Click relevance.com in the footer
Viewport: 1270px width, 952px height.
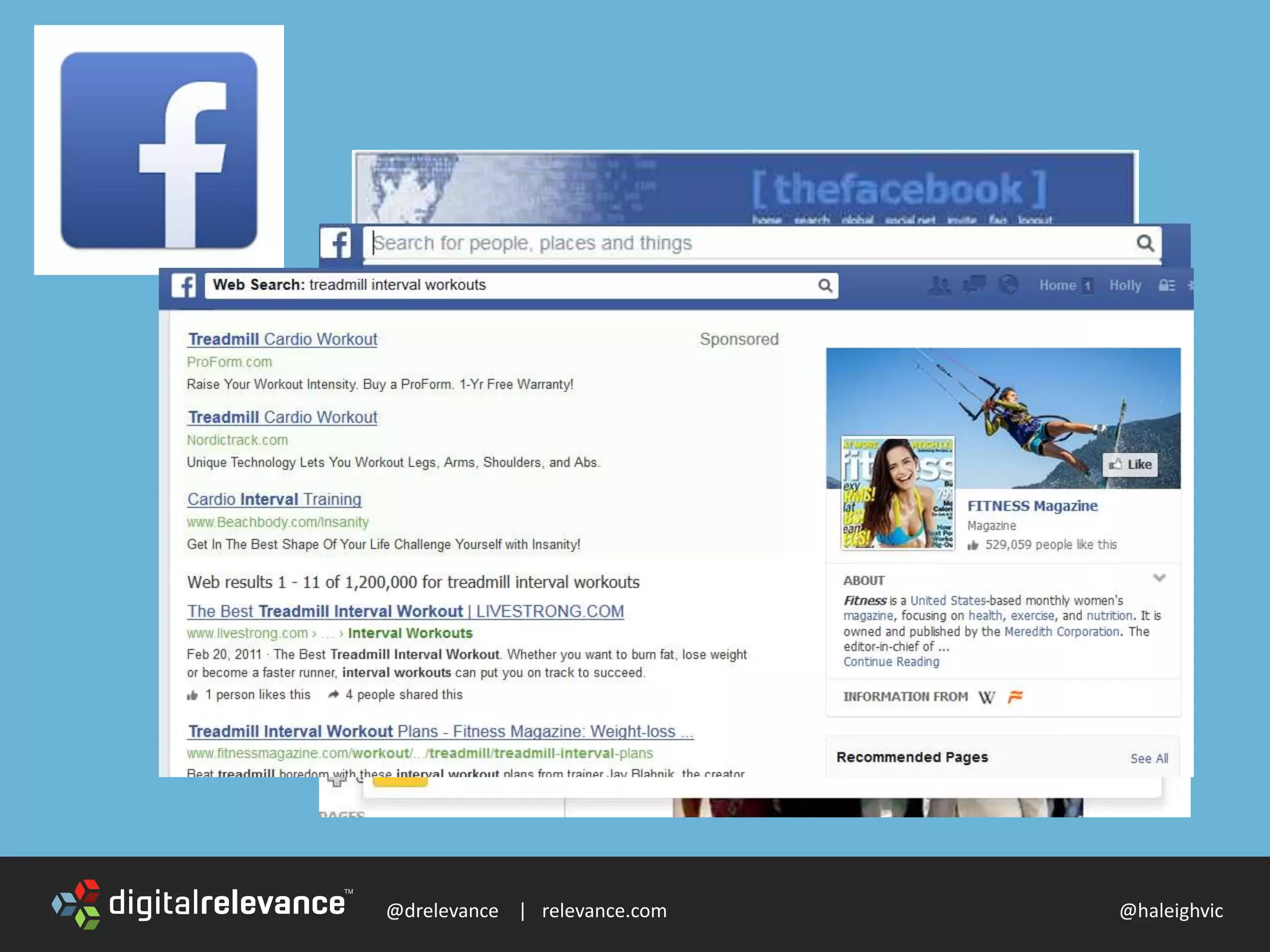[604, 910]
